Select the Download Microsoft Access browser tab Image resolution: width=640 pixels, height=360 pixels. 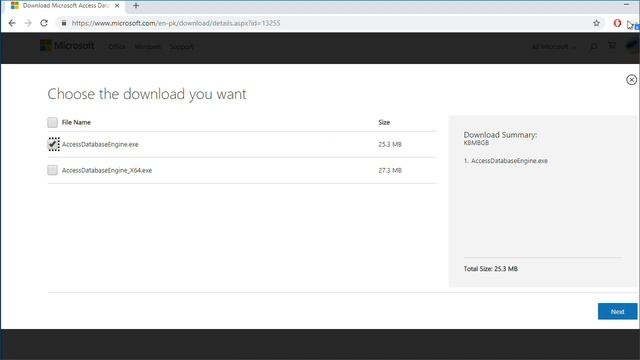(x=65, y=6)
